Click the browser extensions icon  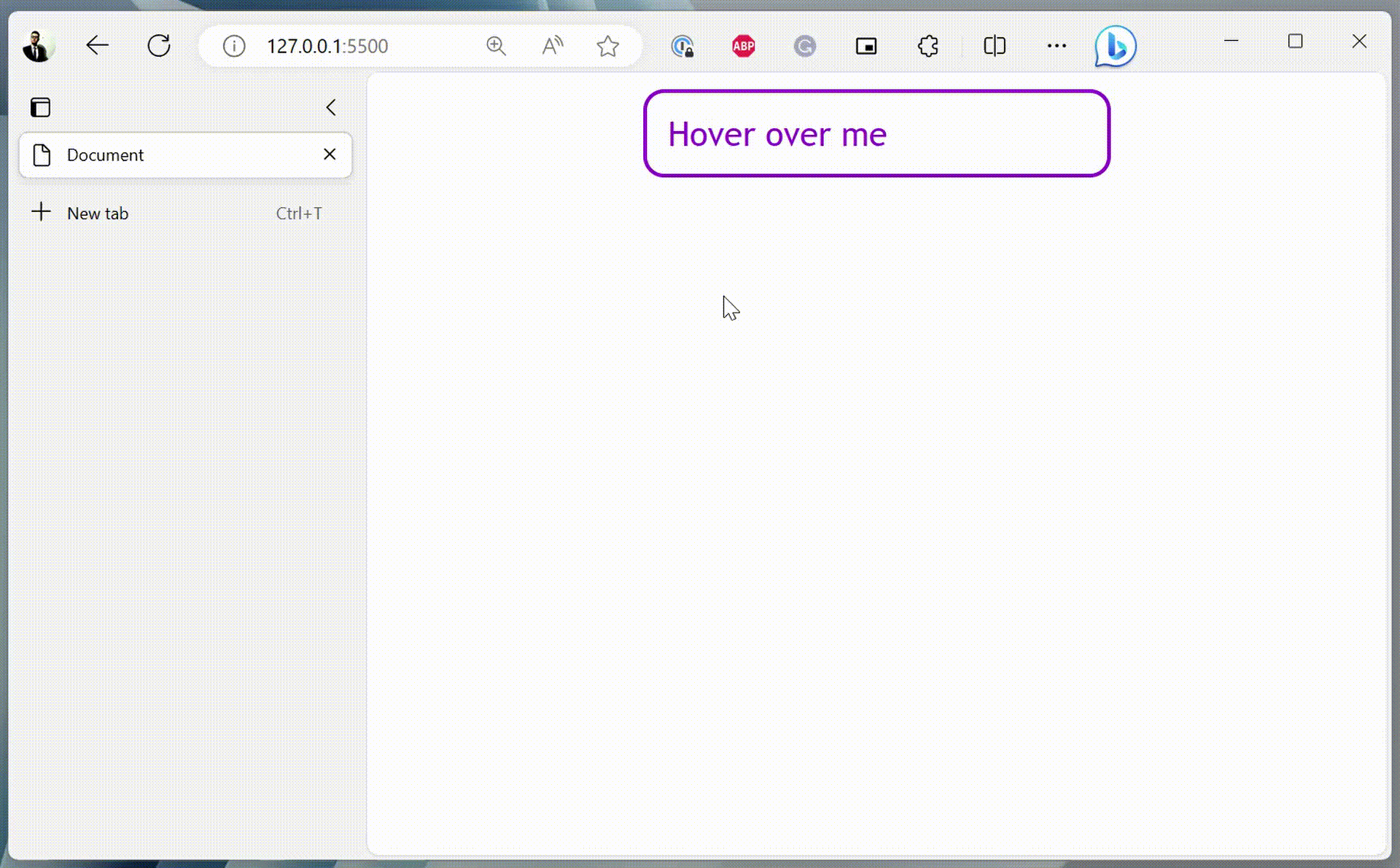coord(928,46)
